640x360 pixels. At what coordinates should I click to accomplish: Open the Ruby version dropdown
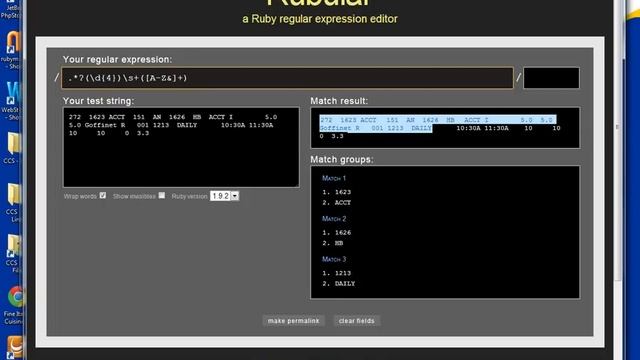pyautogui.click(x=224, y=196)
